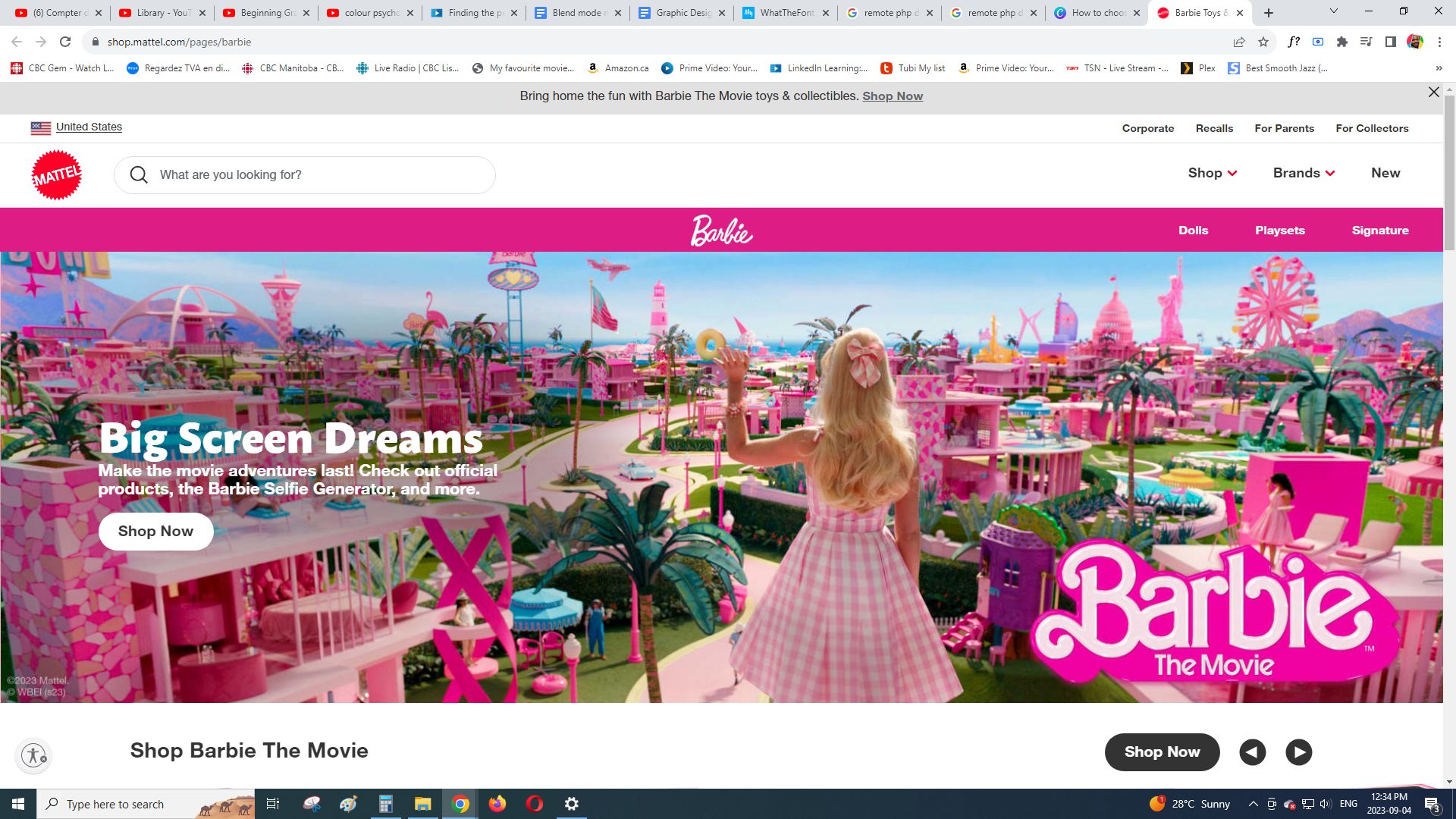
Task: Open the accessibility options icon
Action: point(33,755)
